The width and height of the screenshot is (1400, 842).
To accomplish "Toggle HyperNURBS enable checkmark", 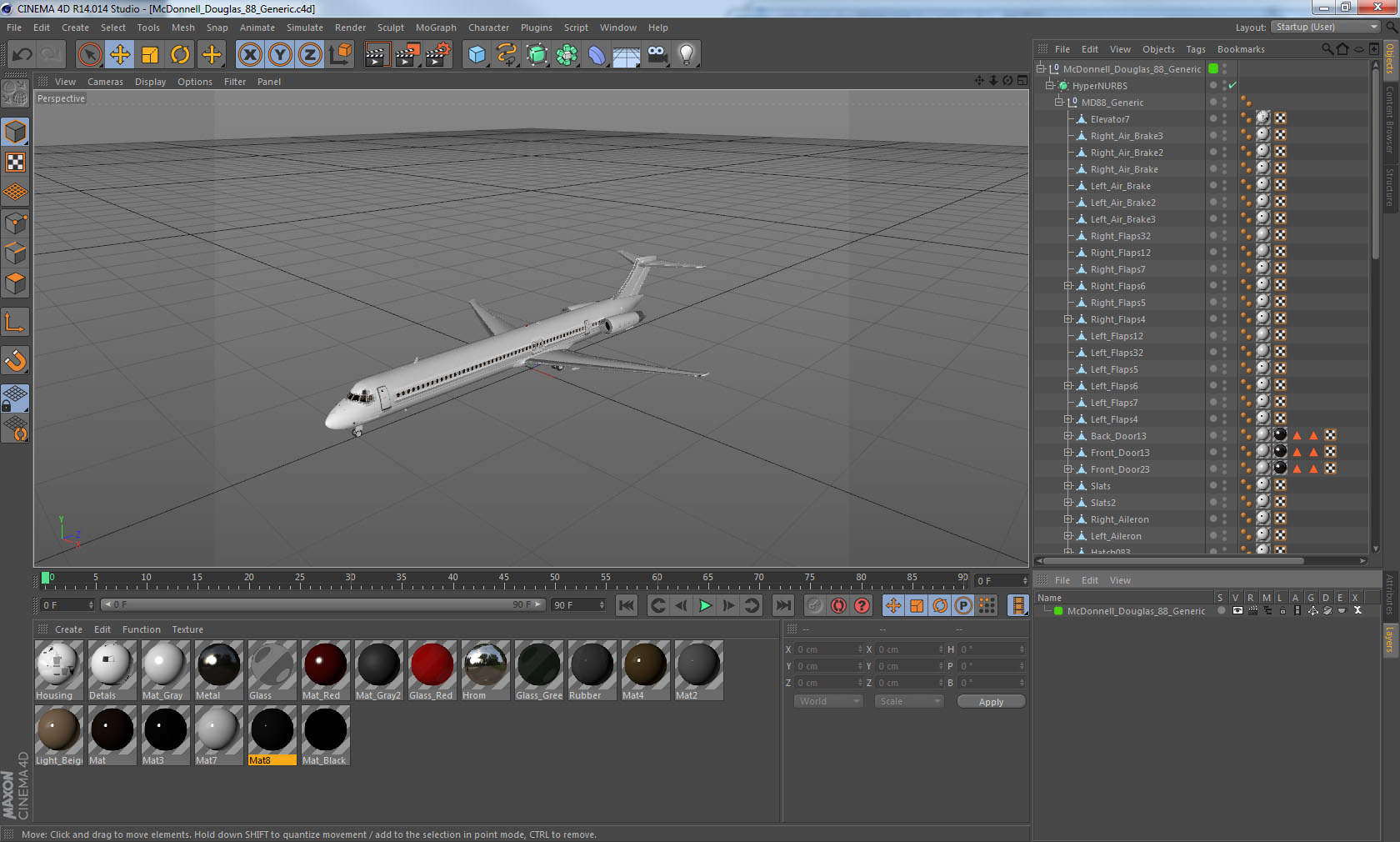I will (x=1232, y=85).
